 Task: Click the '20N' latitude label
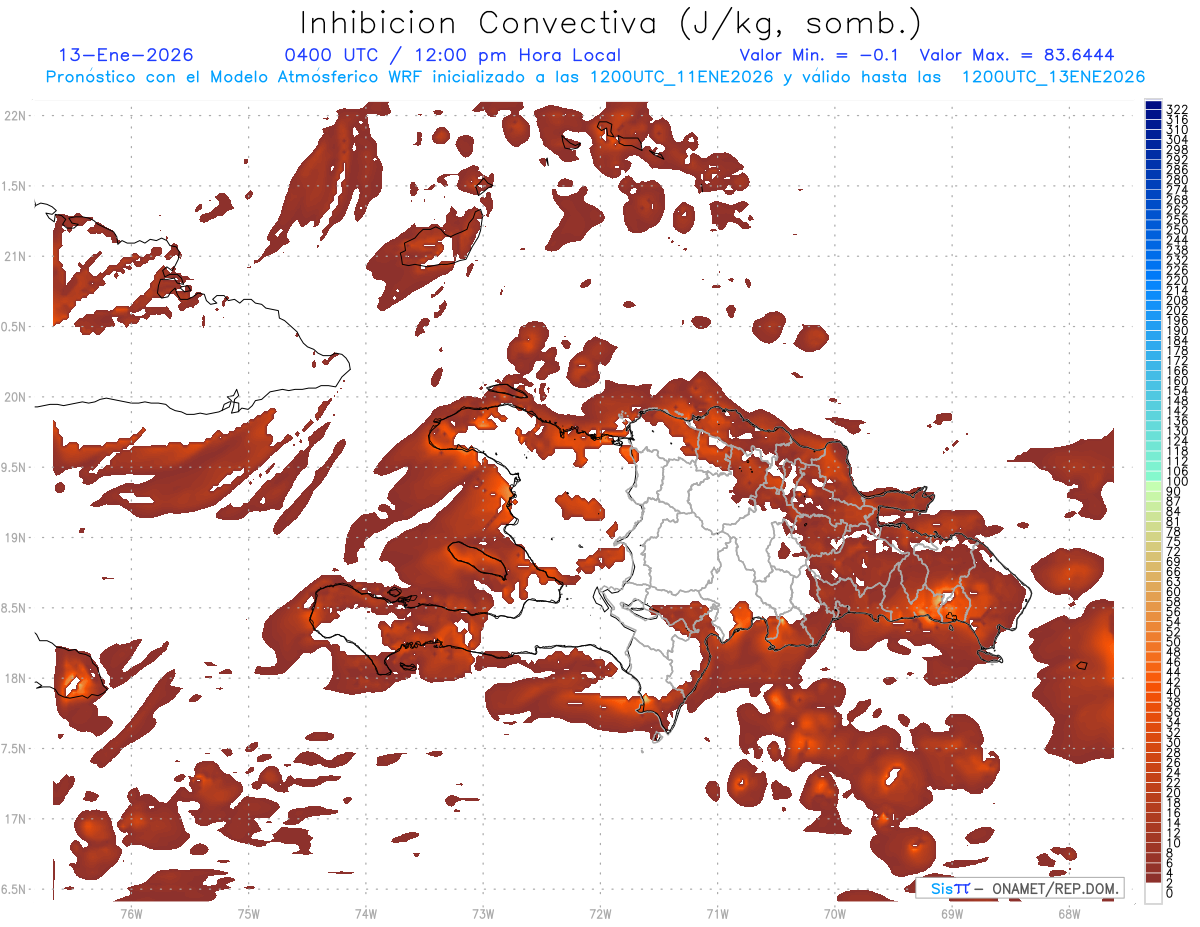coord(16,397)
